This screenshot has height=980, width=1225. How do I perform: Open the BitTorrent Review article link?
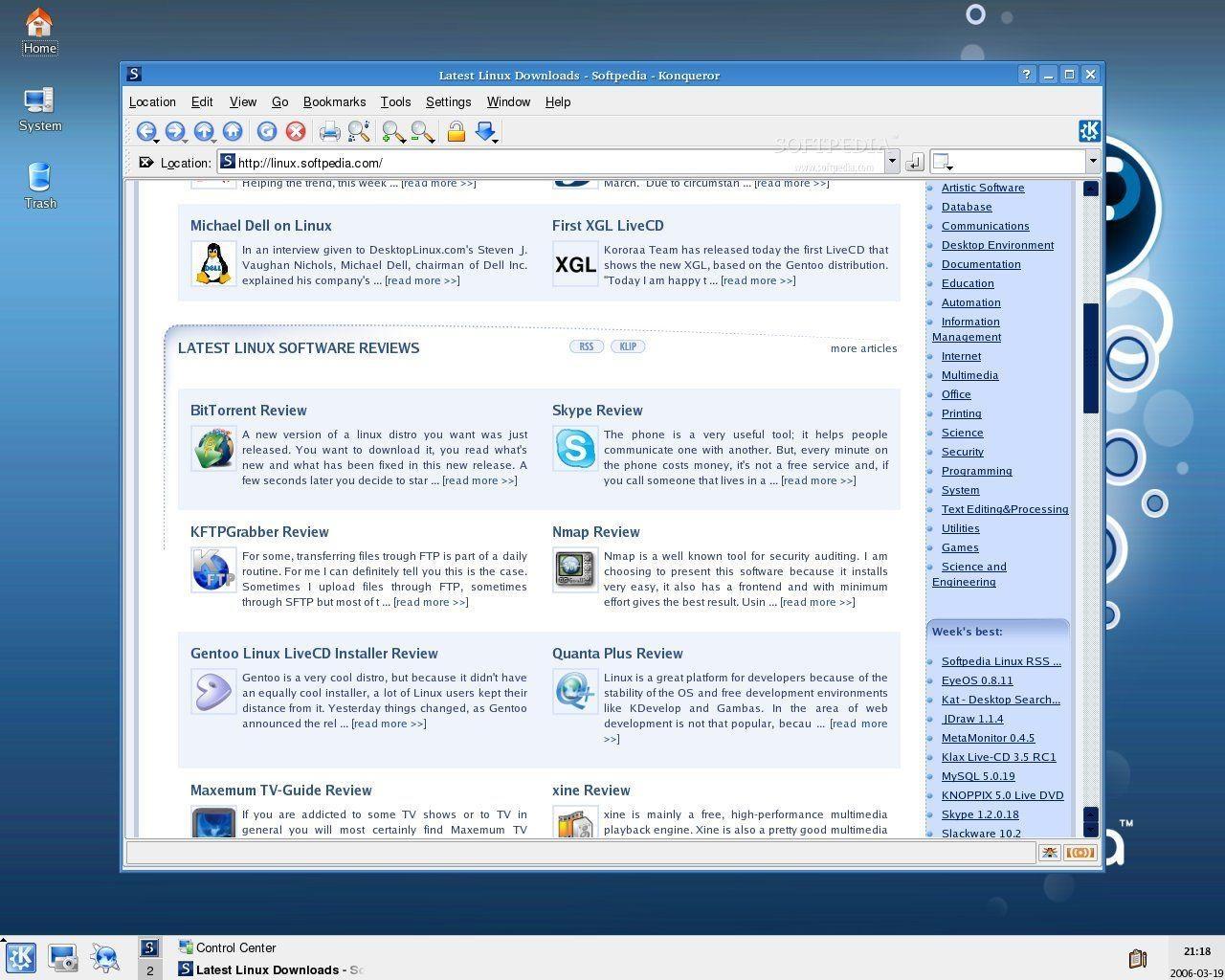click(248, 411)
